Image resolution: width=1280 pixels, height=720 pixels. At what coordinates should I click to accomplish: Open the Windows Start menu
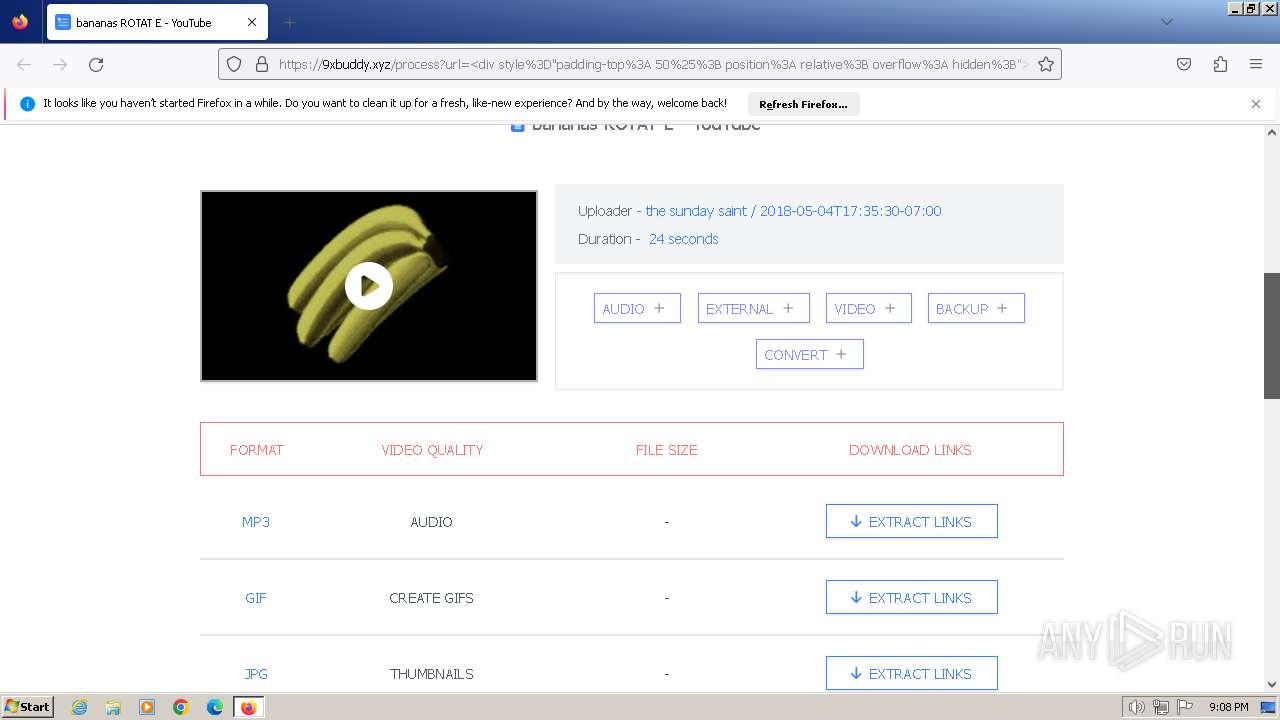(x=28, y=707)
